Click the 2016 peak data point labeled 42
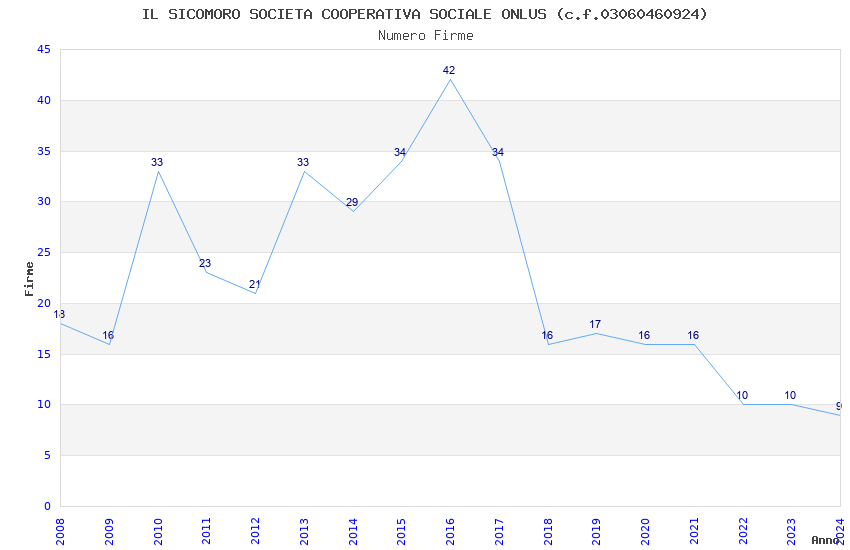The image size is (850, 550). tap(450, 80)
